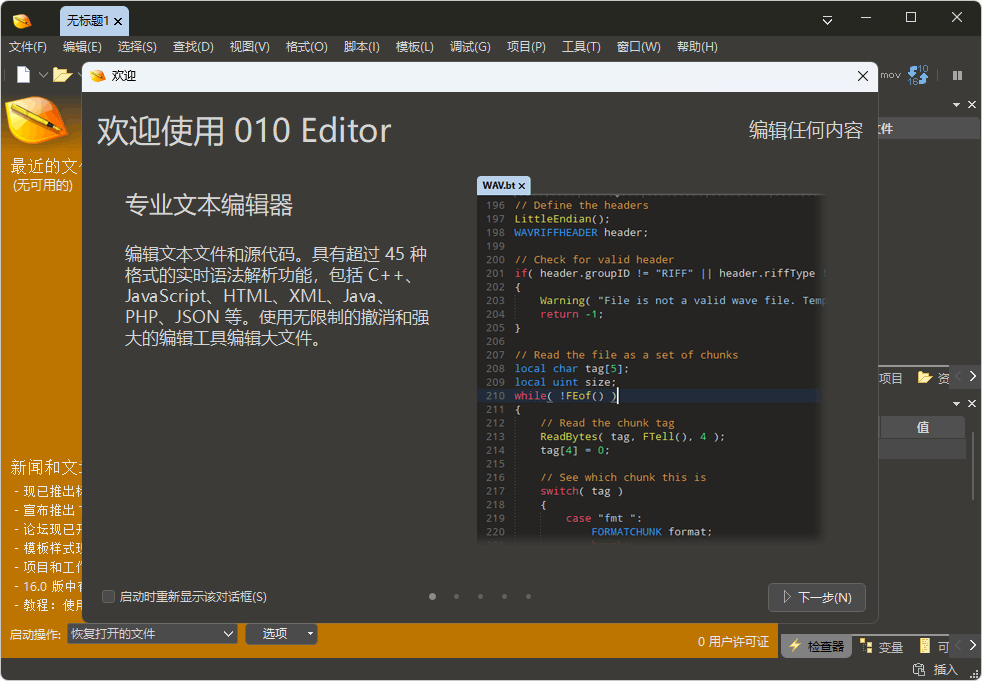
Task: Switch to the Variables tab with tree icon
Action: click(880, 647)
